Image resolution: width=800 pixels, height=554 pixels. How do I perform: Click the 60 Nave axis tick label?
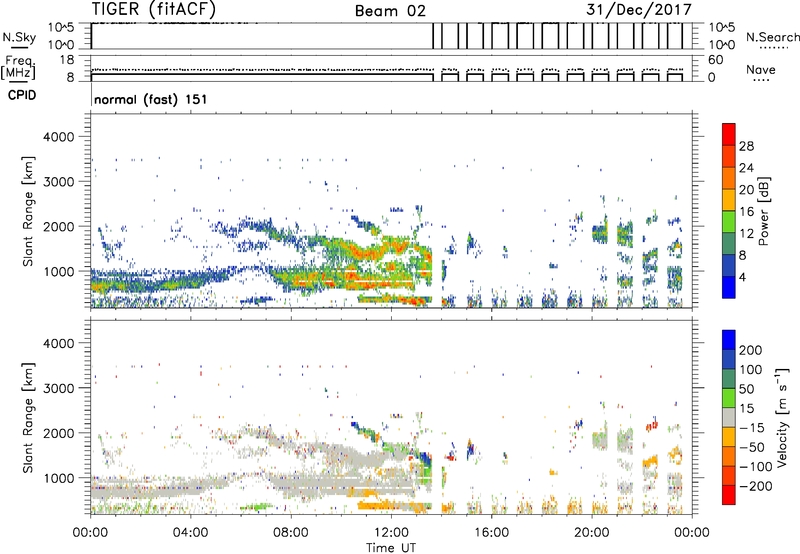[715, 60]
